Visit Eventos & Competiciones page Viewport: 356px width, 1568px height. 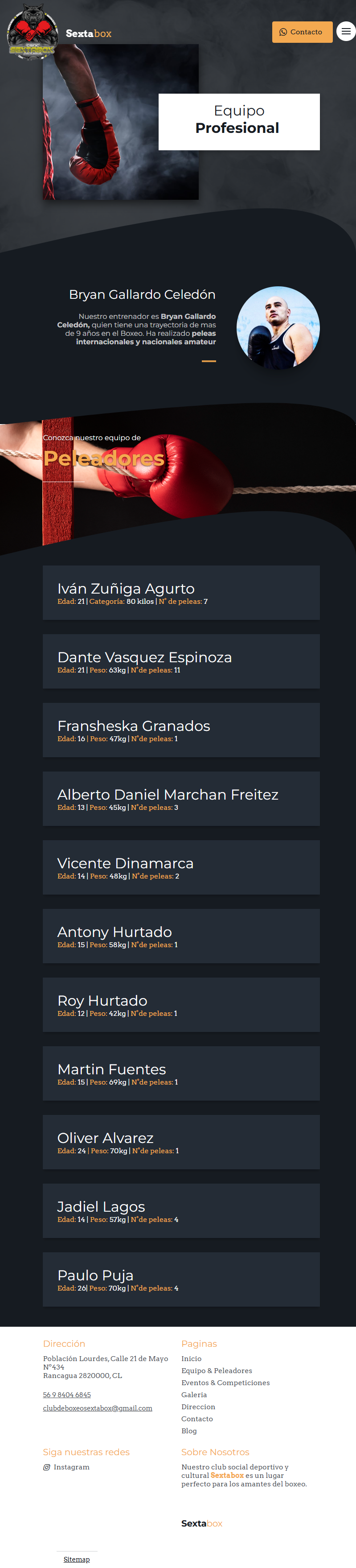[x=226, y=1383]
